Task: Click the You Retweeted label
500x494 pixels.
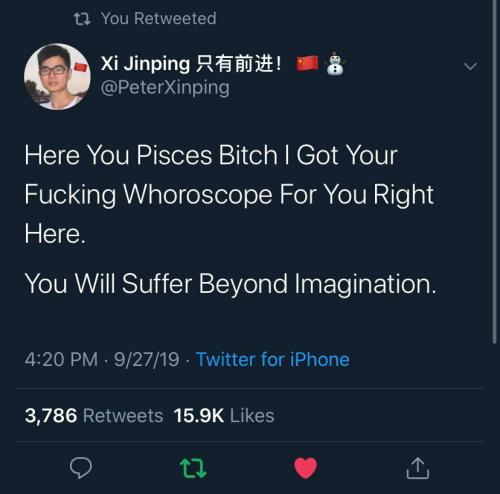Action: [x=159, y=18]
